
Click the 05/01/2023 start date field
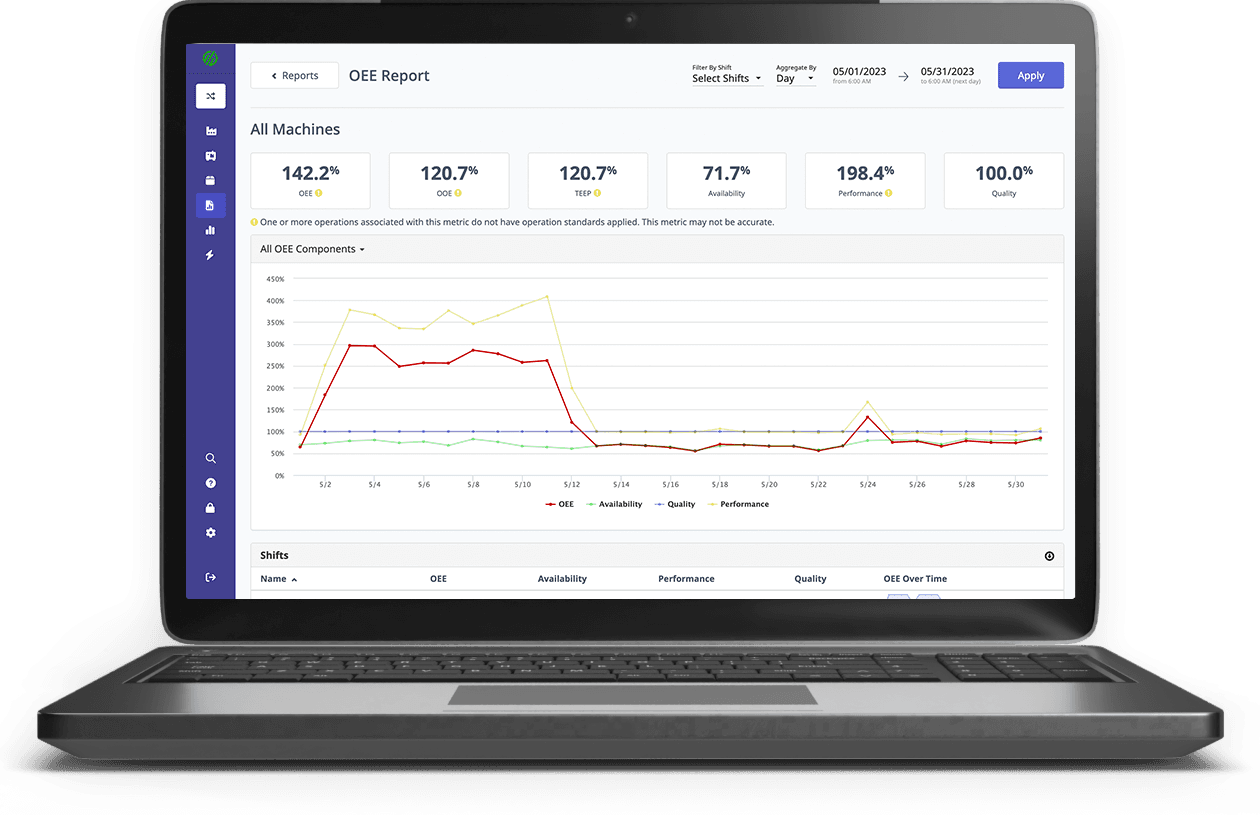859,72
